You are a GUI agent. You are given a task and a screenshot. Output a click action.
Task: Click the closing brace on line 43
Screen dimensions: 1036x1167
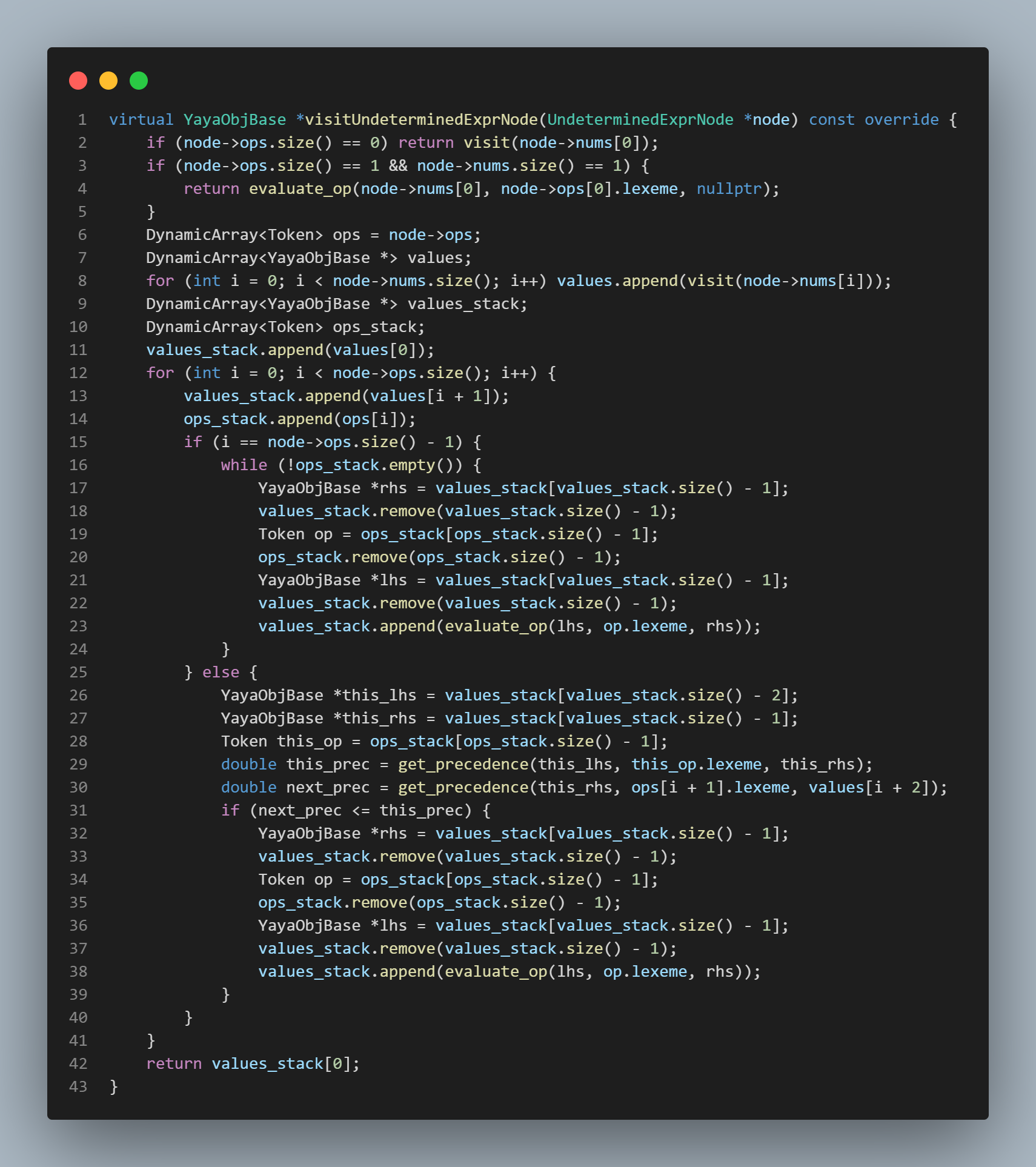click(x=114, y=1087)
